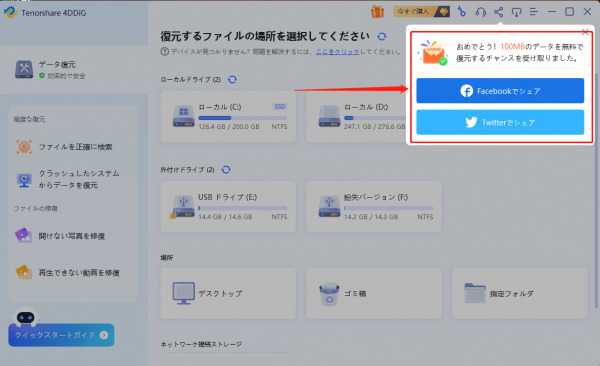Open the headset support icon
The height and width of the screenshot is (366, 600).
(x=480, y=12)
